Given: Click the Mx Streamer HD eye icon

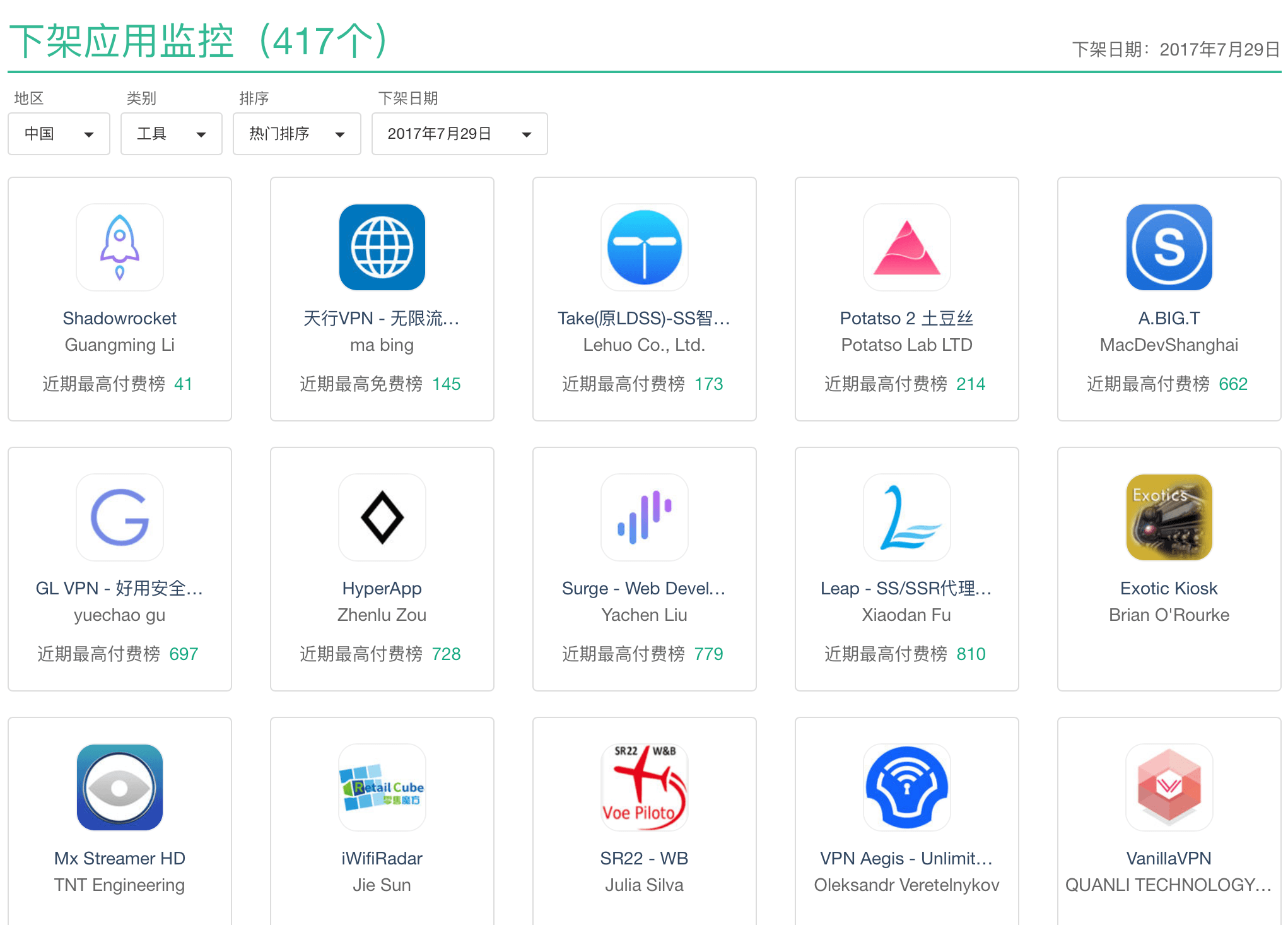Looking at the screenshot, I should (120, 787).
